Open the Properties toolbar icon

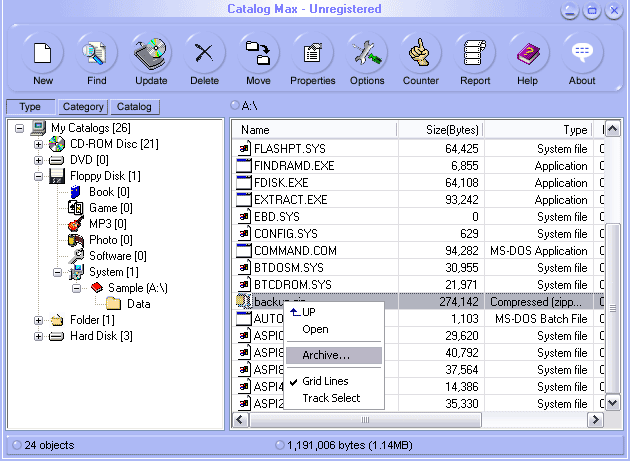tap(312, 54)
